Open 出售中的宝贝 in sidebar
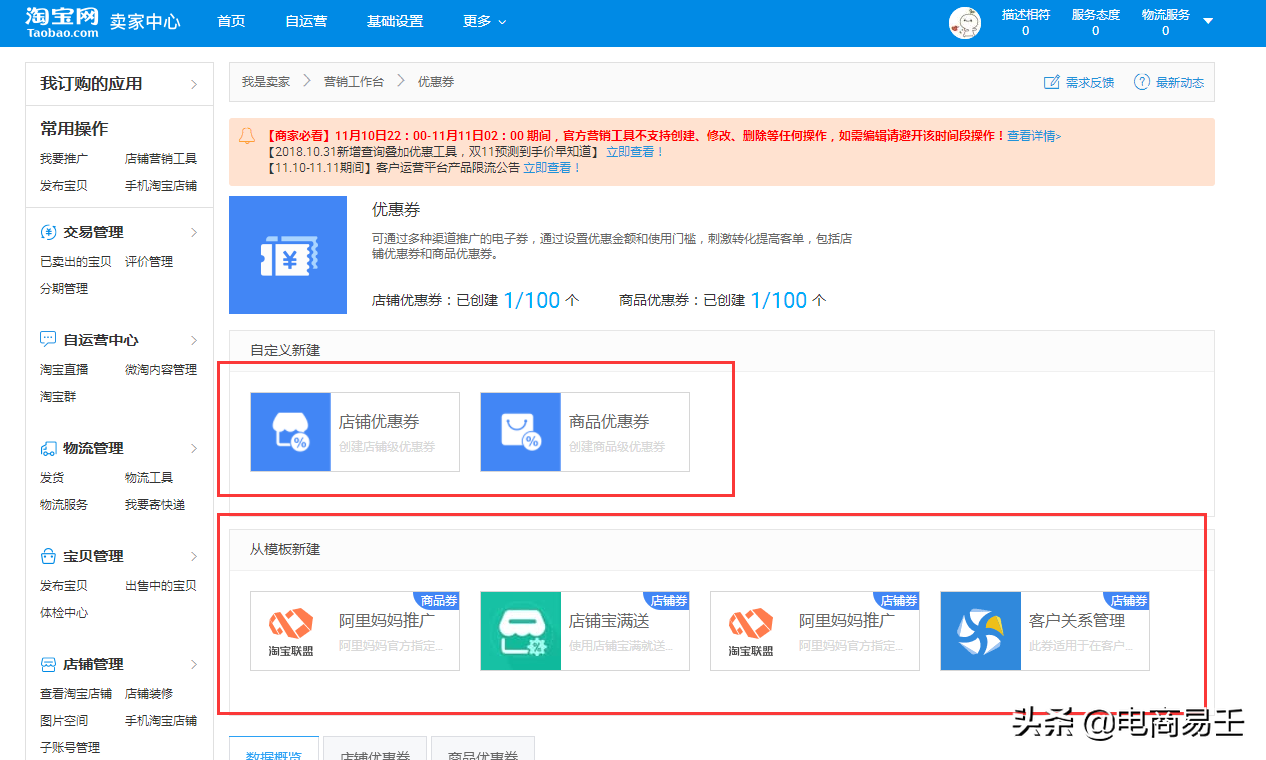 click(161, 585)
